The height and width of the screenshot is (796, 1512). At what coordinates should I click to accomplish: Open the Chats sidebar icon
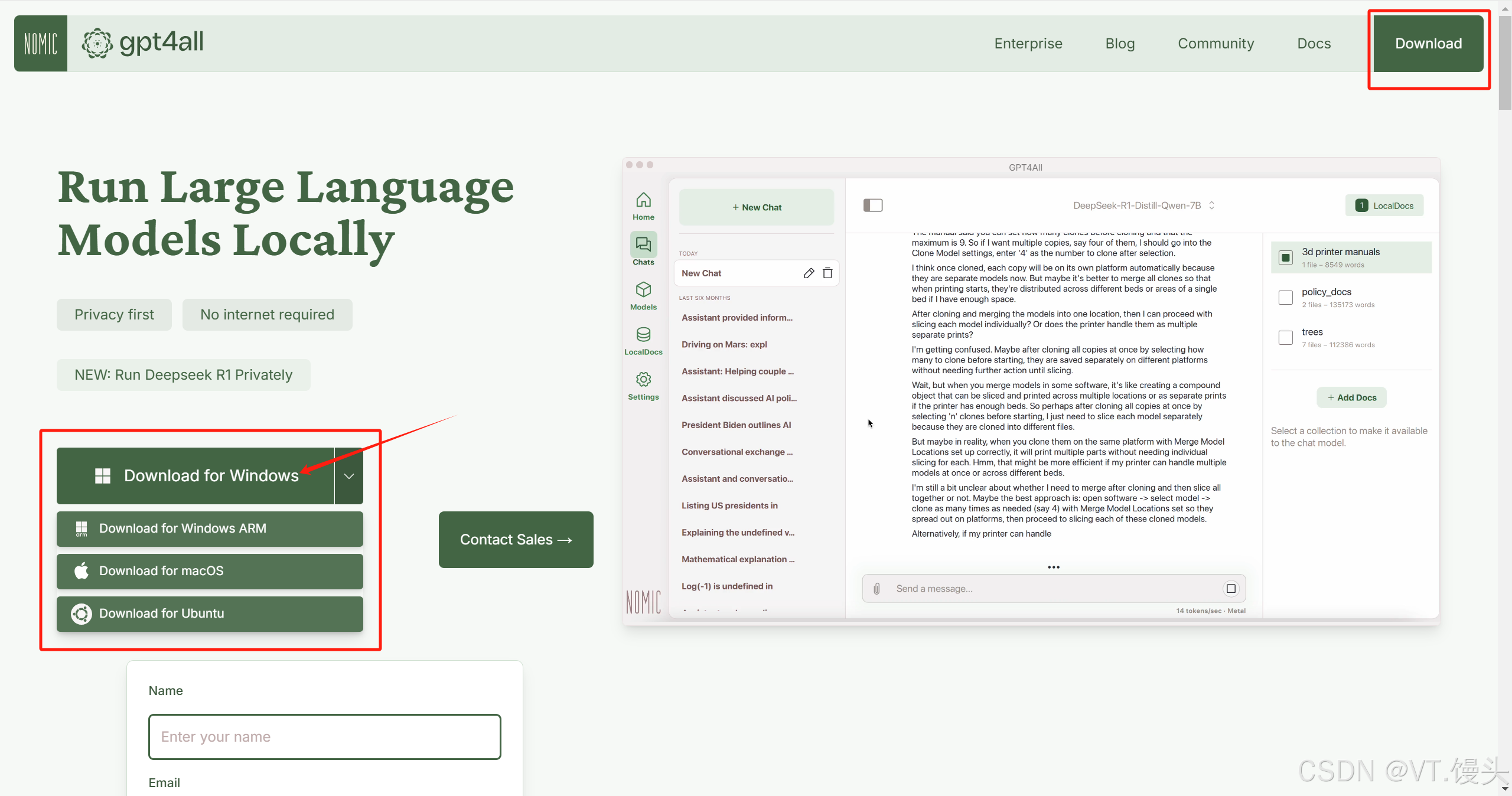643,244
